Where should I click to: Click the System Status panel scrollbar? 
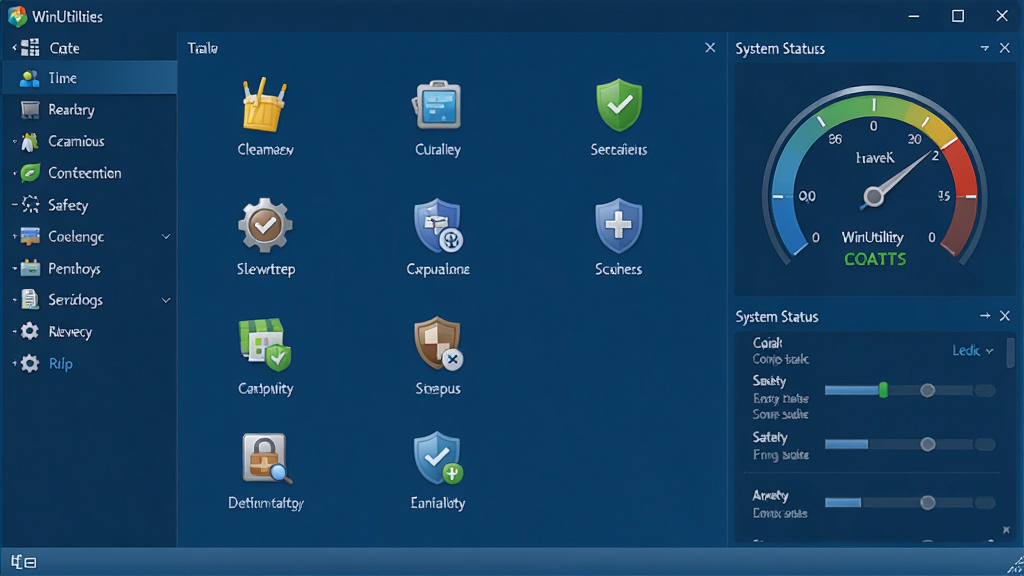pos(1010,353)
